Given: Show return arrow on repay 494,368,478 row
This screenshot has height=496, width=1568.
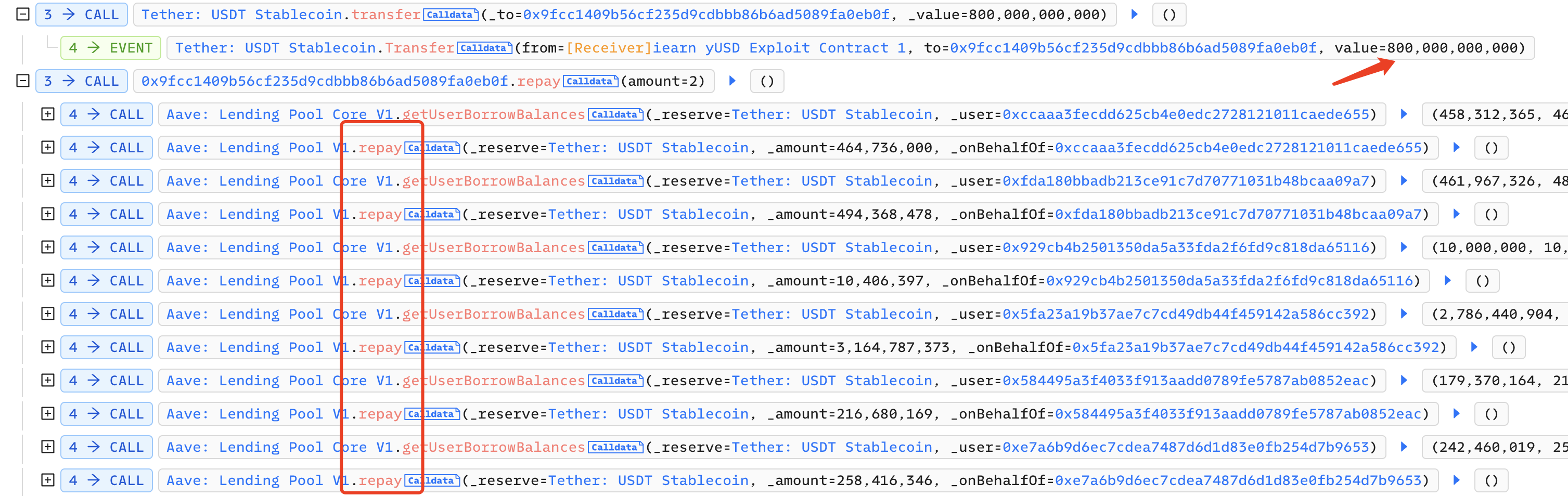Looking at the screenshot, I should (1456, 214).
